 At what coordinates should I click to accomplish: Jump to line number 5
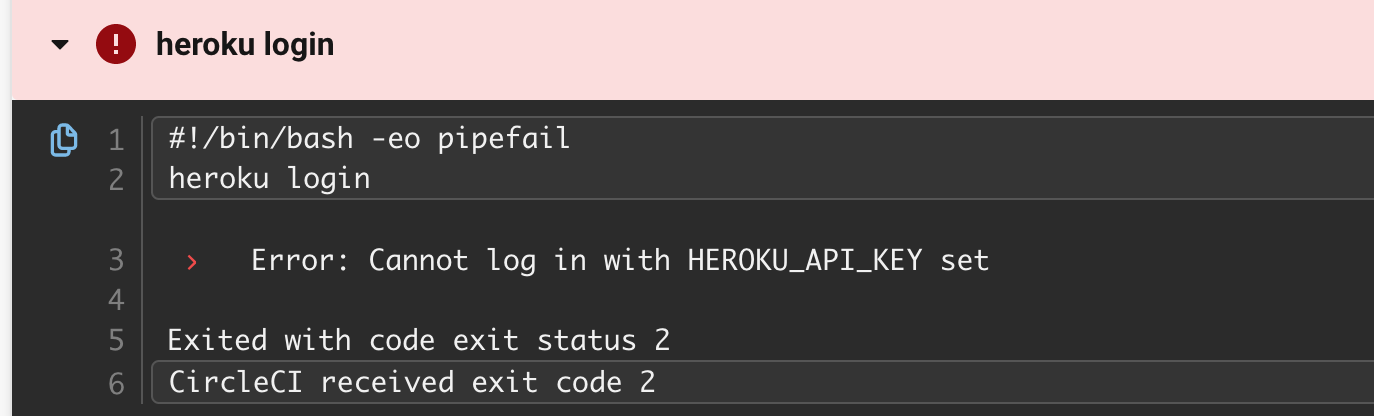click(x=116, y=341)
